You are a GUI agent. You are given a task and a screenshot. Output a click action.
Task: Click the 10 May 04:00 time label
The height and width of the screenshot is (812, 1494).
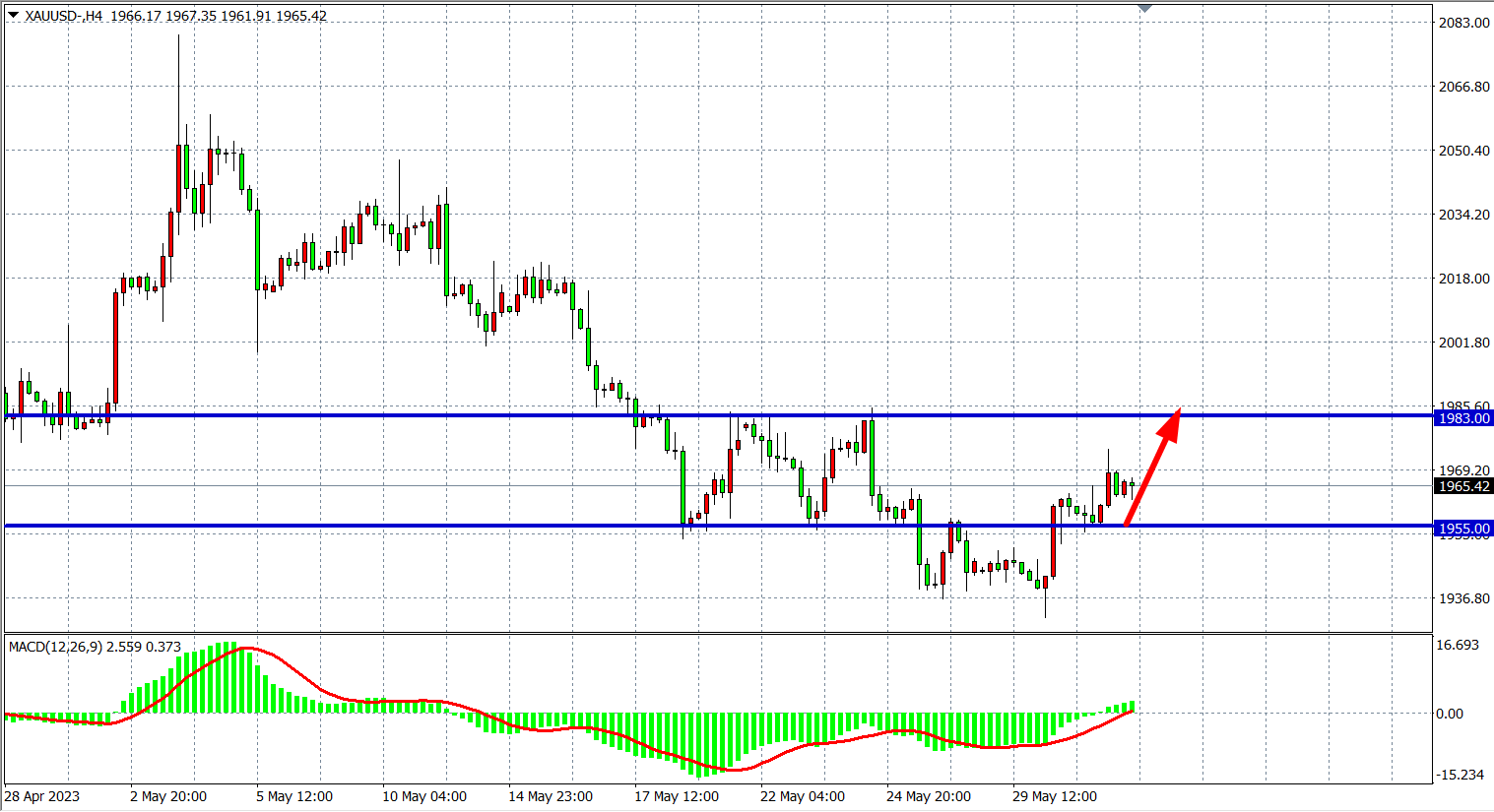click(x=424, y=796)
